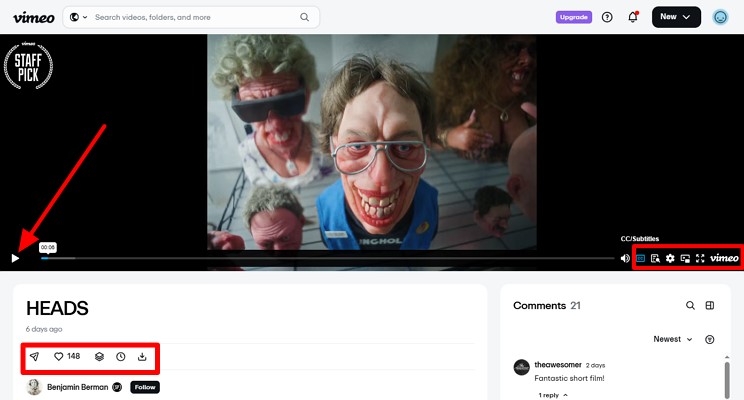Open the globe language selector dropdown
Screen dimensions: 744x400
point(78,17)
